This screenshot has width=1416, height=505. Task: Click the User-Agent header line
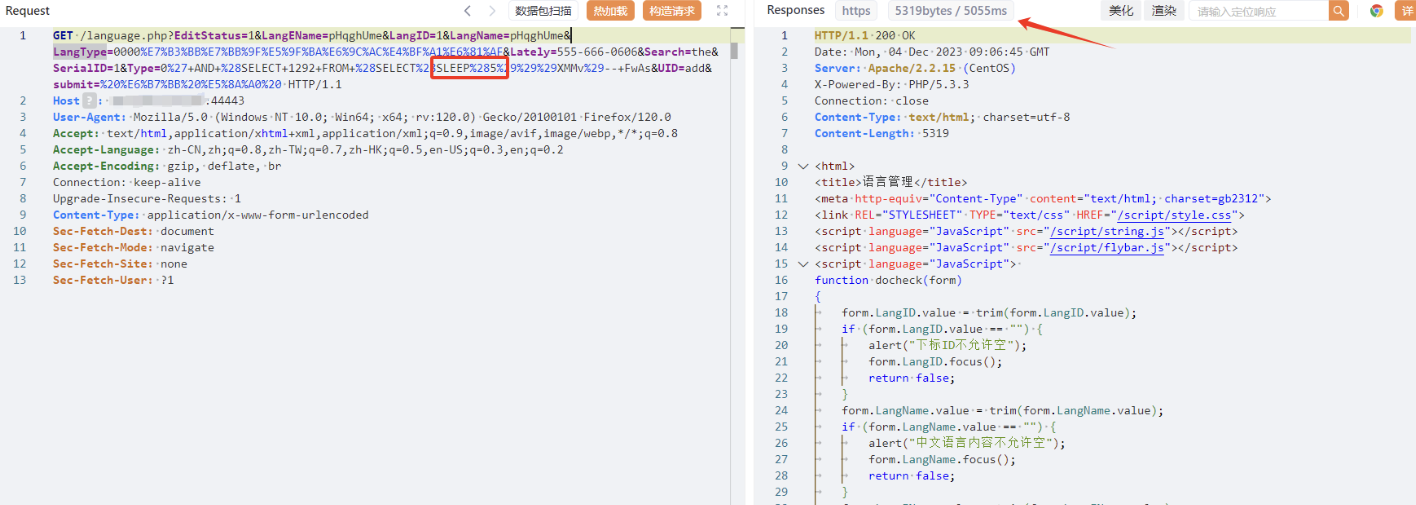tap(362, 117)
